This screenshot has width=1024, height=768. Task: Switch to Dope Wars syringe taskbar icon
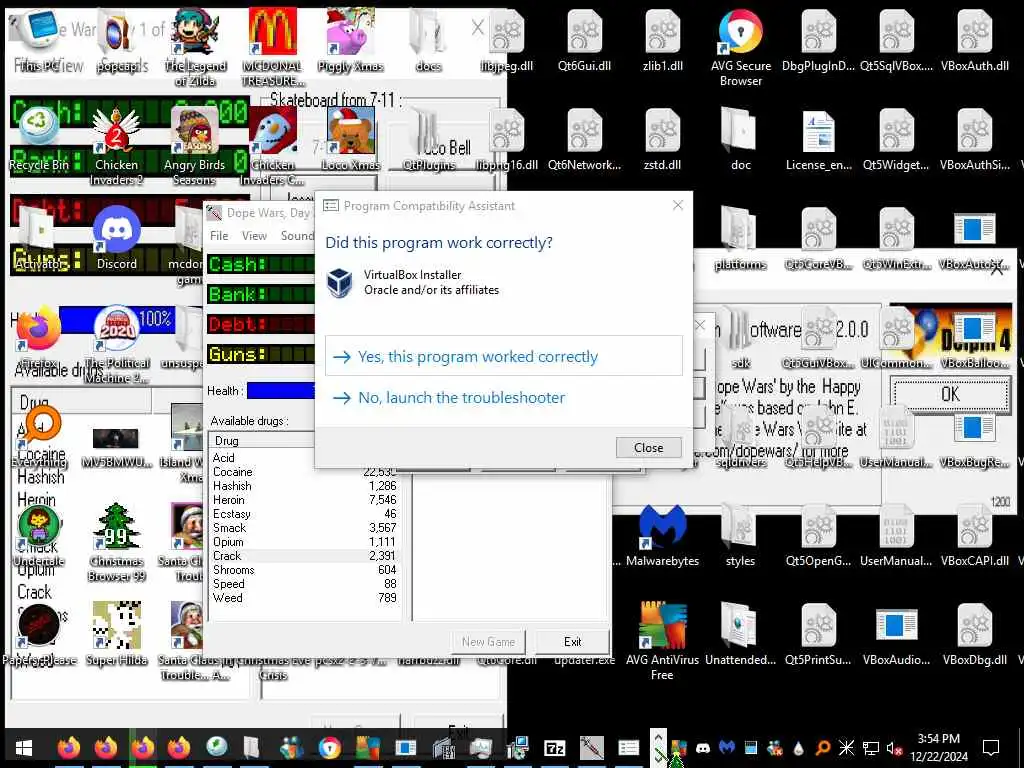[592, 748]
